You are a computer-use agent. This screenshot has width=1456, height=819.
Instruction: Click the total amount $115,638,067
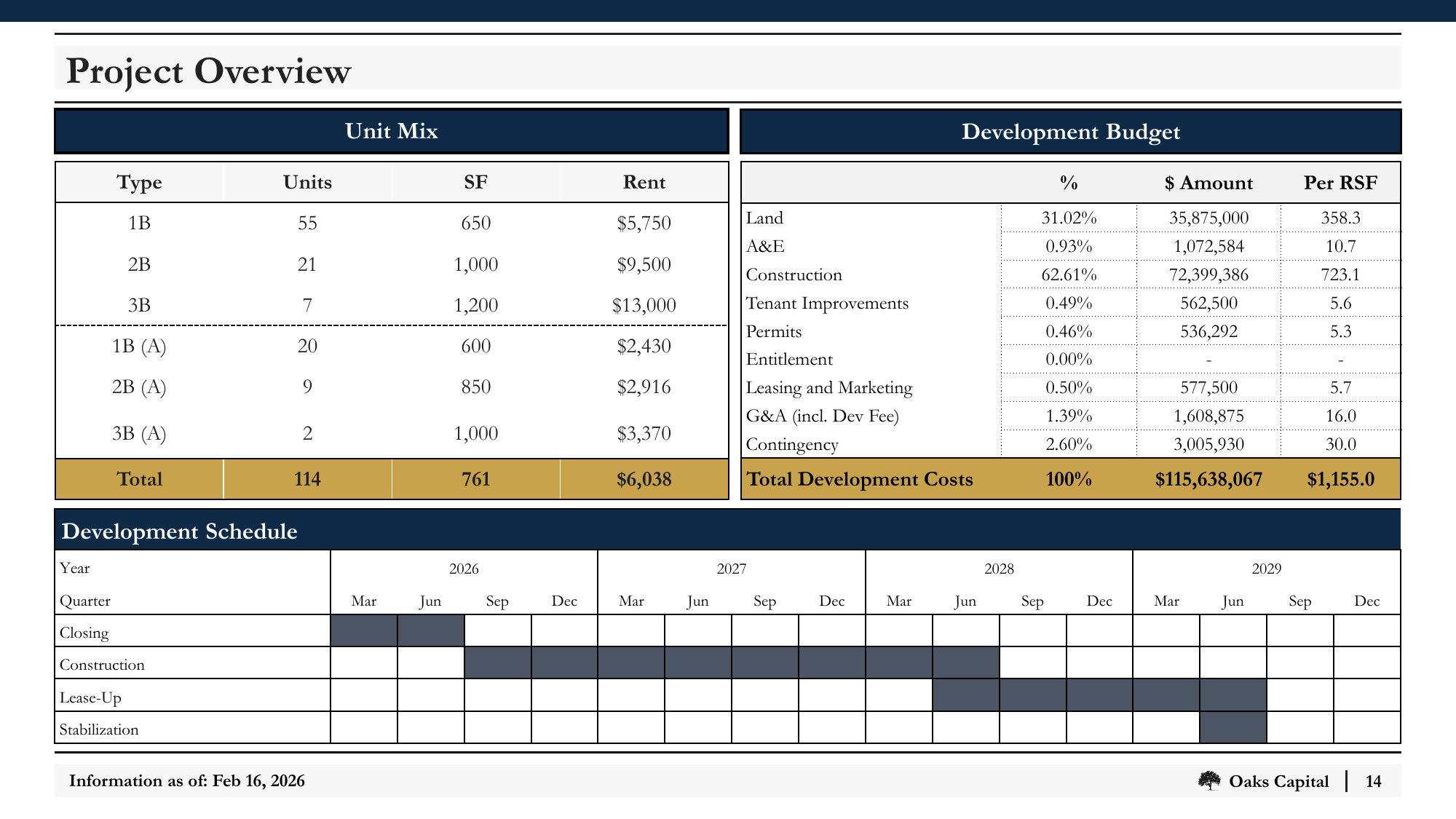pyautogui.click(x=1208, y=479)
